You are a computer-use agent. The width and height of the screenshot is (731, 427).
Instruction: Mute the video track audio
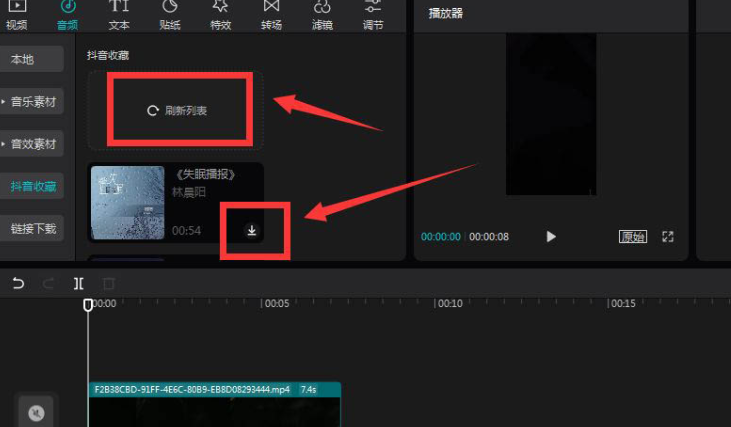pyautogui.click(x=37, y=412)
